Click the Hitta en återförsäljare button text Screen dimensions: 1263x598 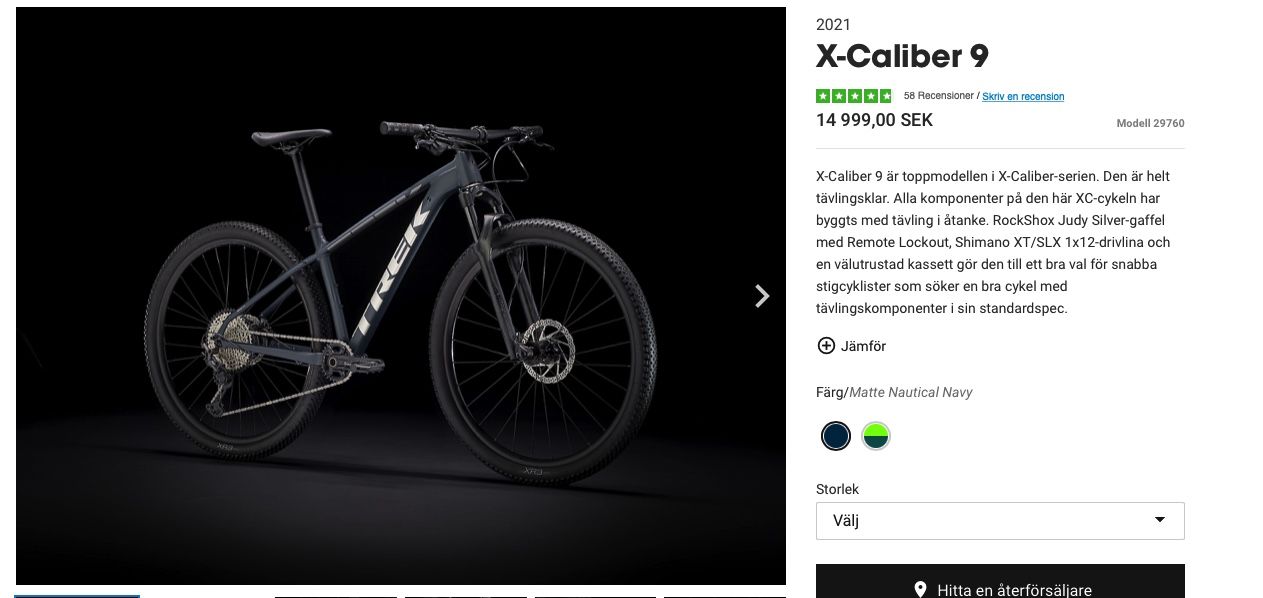coord(1014,590)
